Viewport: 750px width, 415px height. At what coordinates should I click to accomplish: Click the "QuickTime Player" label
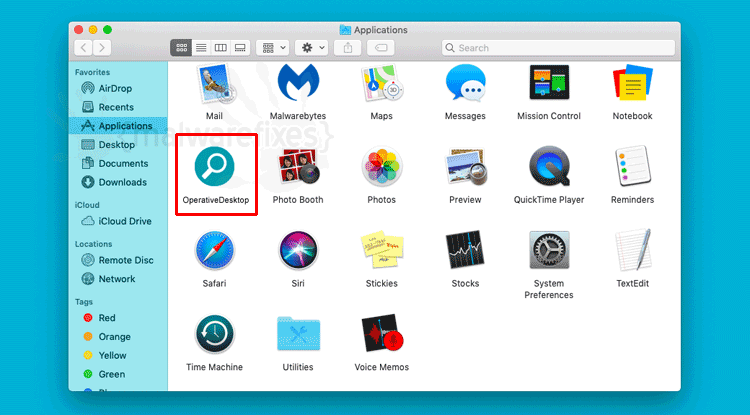[549, 200]
